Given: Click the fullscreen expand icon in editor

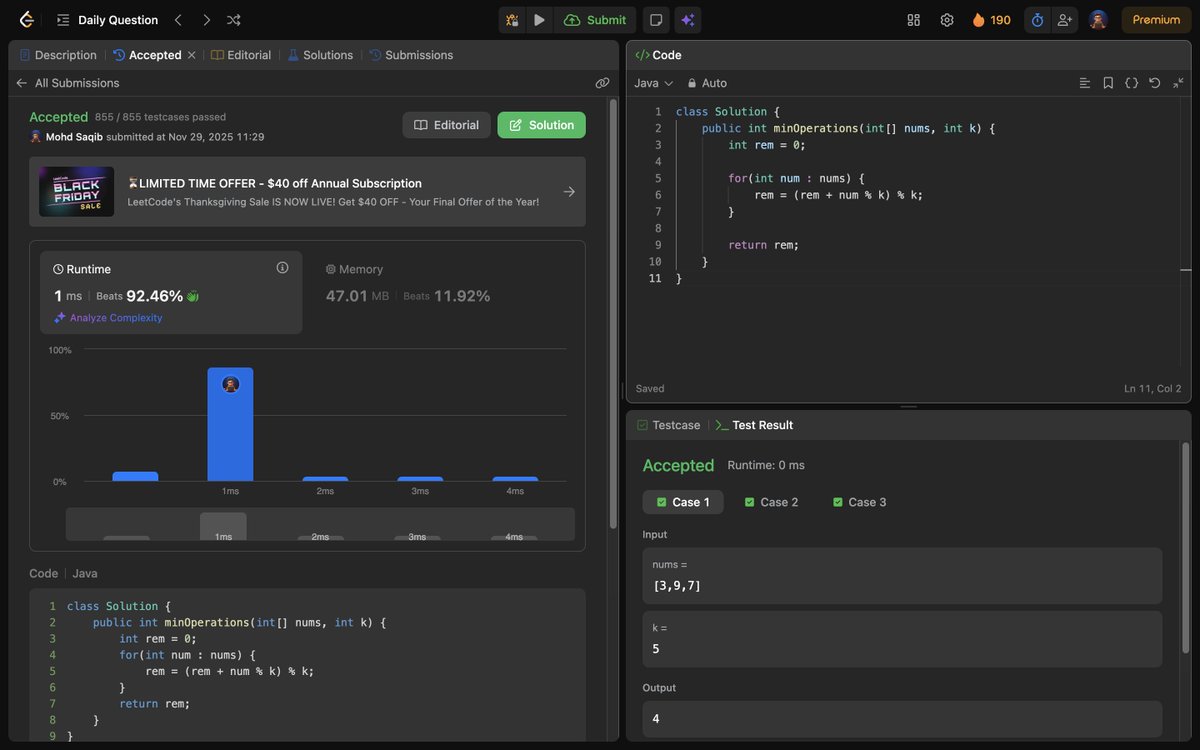Looking at the screenshot, I should tap(1177, 83).
